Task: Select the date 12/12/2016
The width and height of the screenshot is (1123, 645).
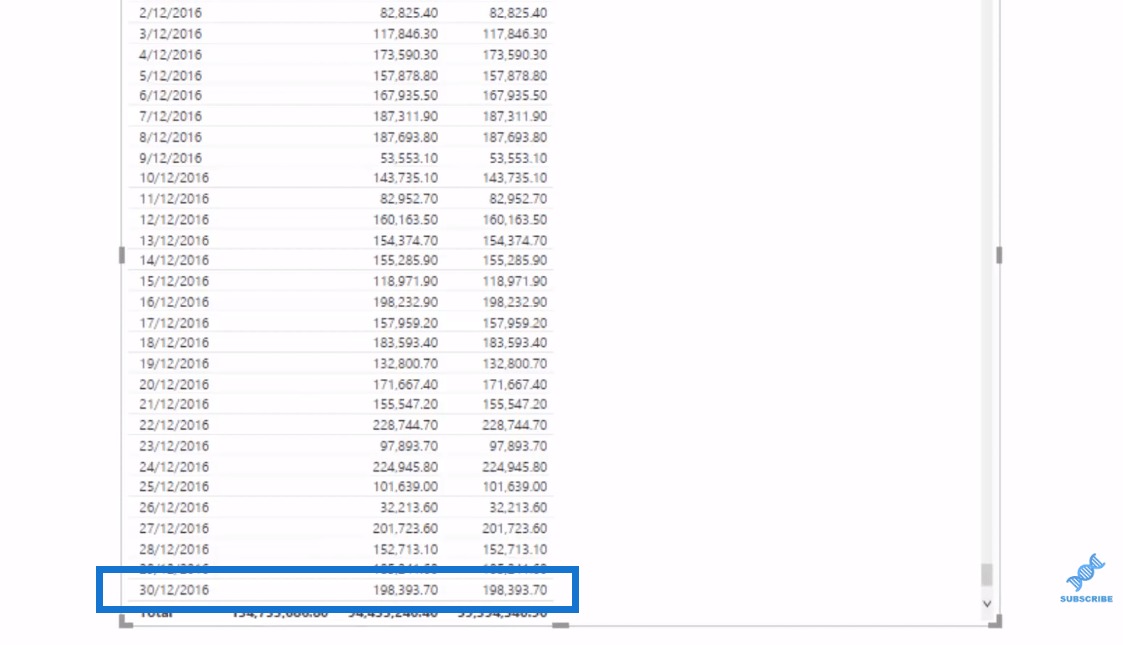Action: (174, 219)
